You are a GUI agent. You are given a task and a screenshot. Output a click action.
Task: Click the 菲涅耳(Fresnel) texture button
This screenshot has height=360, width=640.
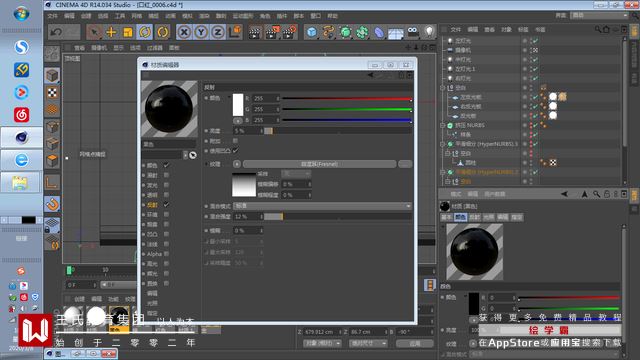319,164
